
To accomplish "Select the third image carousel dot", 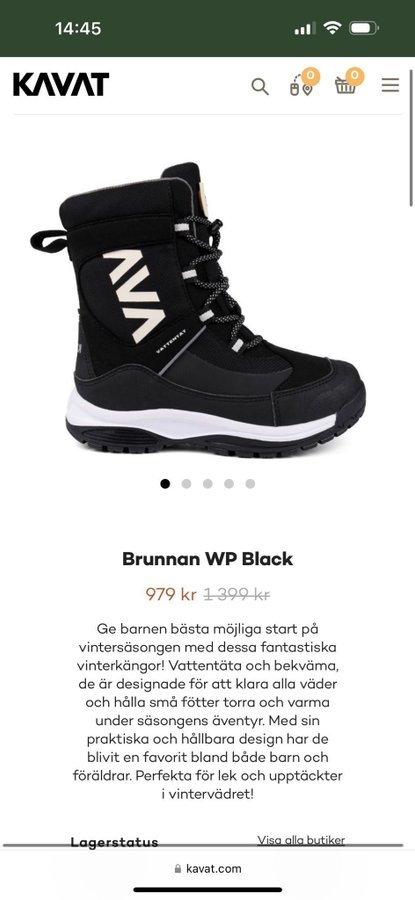I will point(208,484).
